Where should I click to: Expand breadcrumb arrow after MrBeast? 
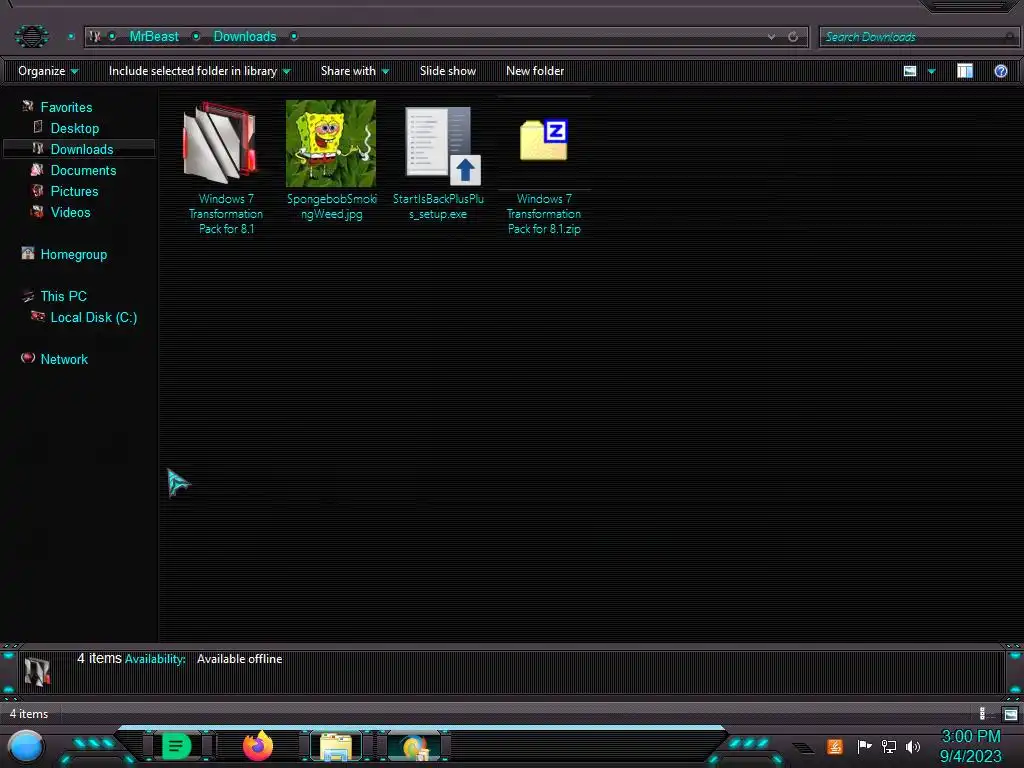pos(196,37)
